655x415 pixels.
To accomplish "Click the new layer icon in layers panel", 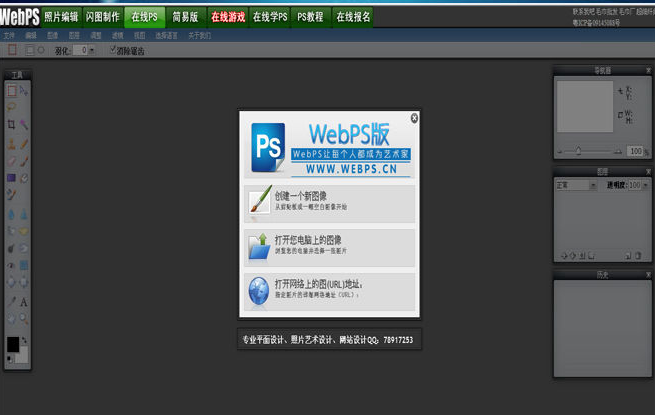I will (x=628, y=255).
